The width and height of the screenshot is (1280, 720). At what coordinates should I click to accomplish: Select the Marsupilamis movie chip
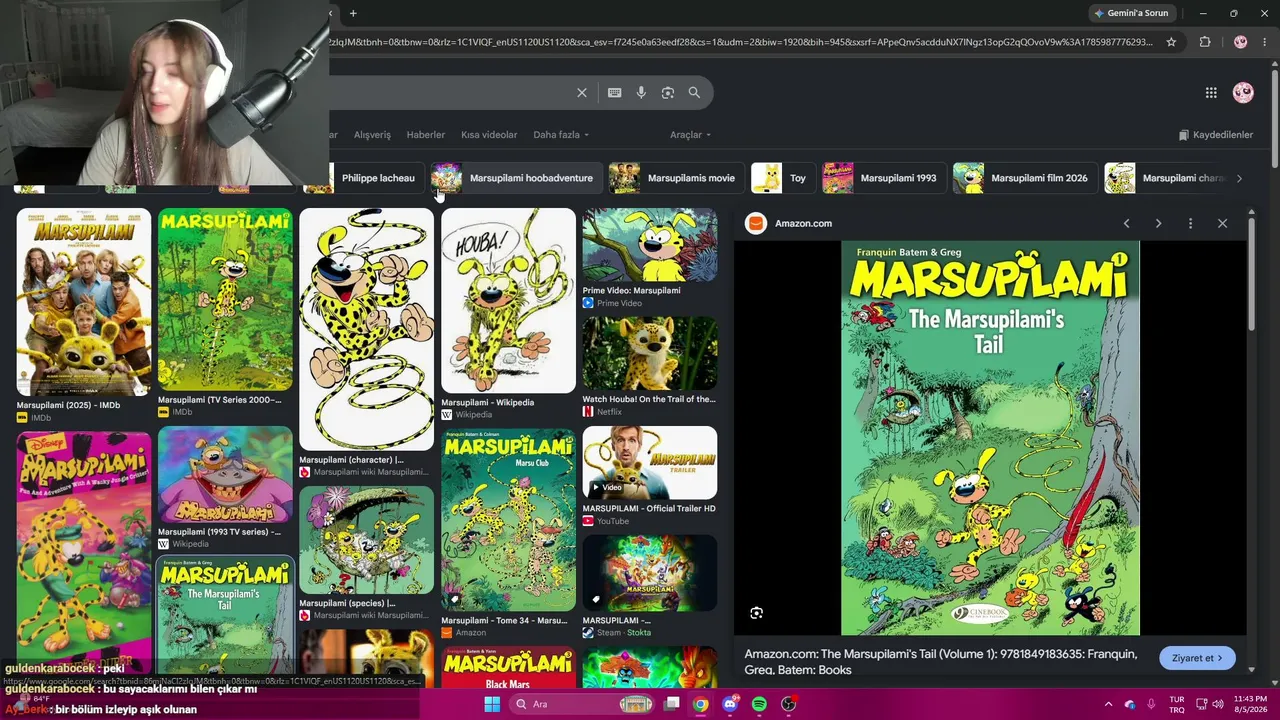[x=676, y=178]
